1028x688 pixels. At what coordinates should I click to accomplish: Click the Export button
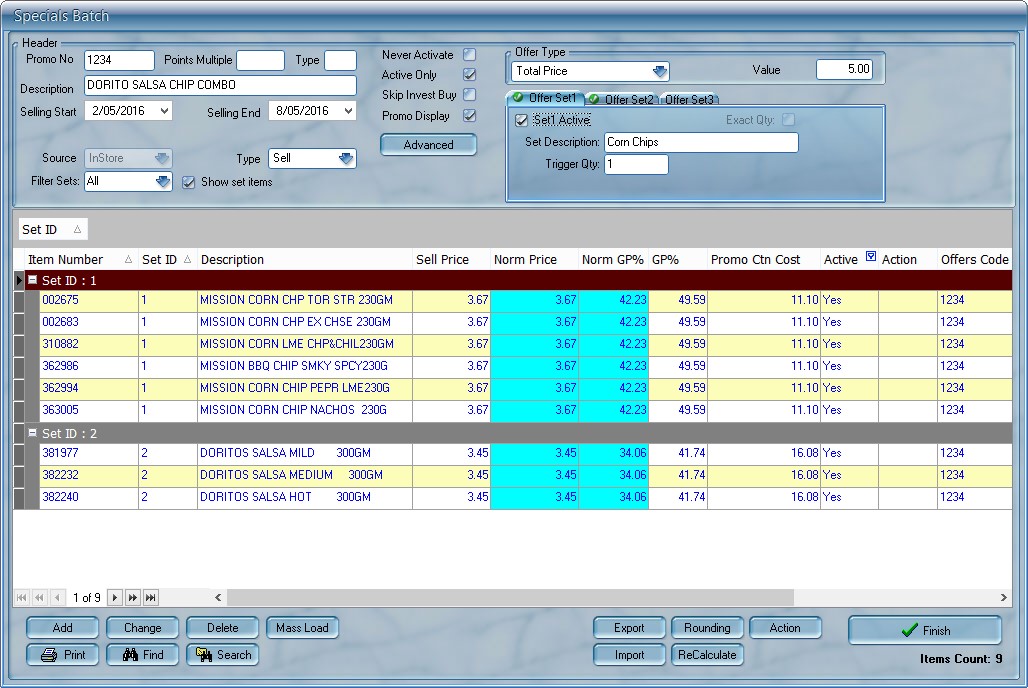629,628
